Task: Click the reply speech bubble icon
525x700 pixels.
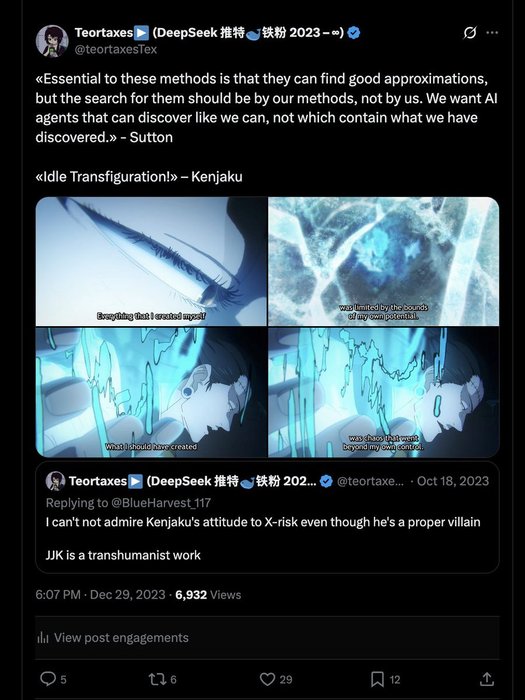Action: tap(47, 679)
